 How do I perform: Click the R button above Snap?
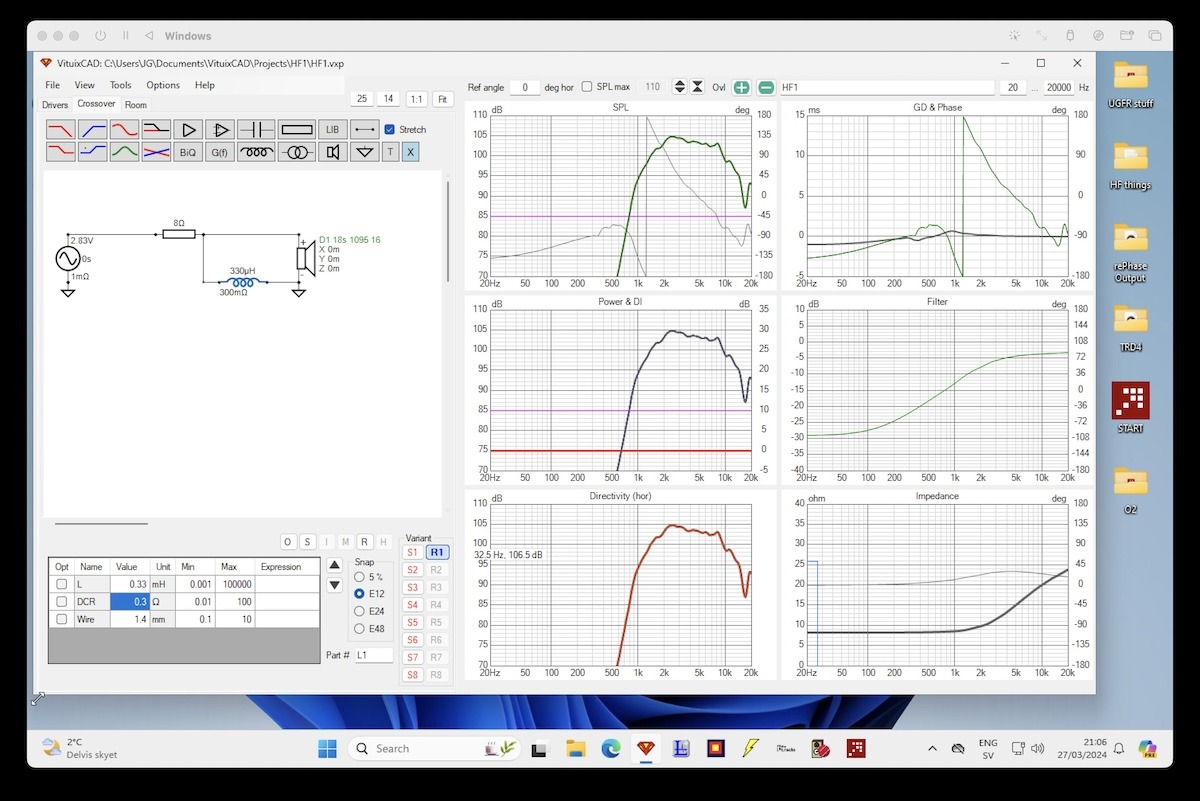click(x=364, y=542)
